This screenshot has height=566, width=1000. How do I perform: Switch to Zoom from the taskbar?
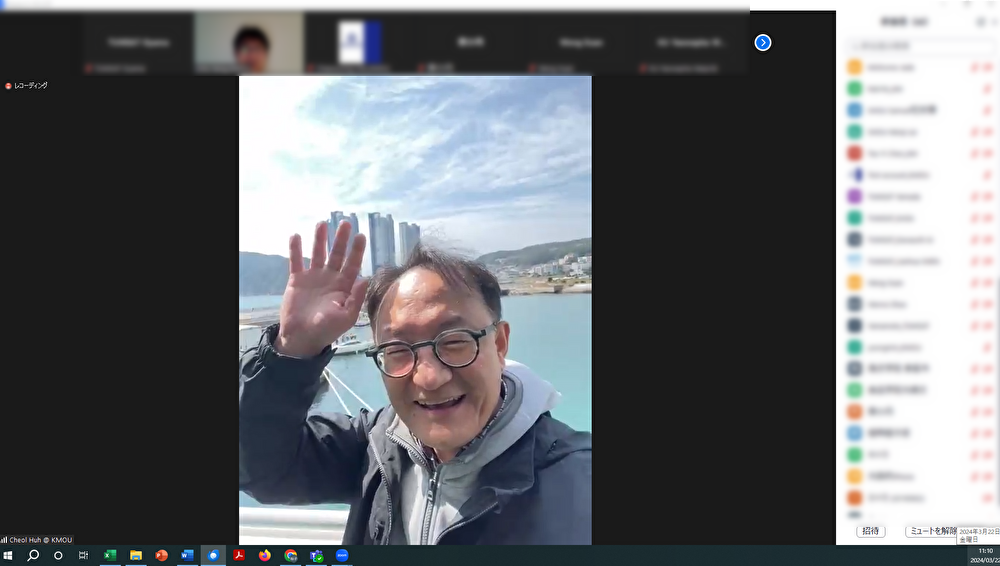coord(342,555)
